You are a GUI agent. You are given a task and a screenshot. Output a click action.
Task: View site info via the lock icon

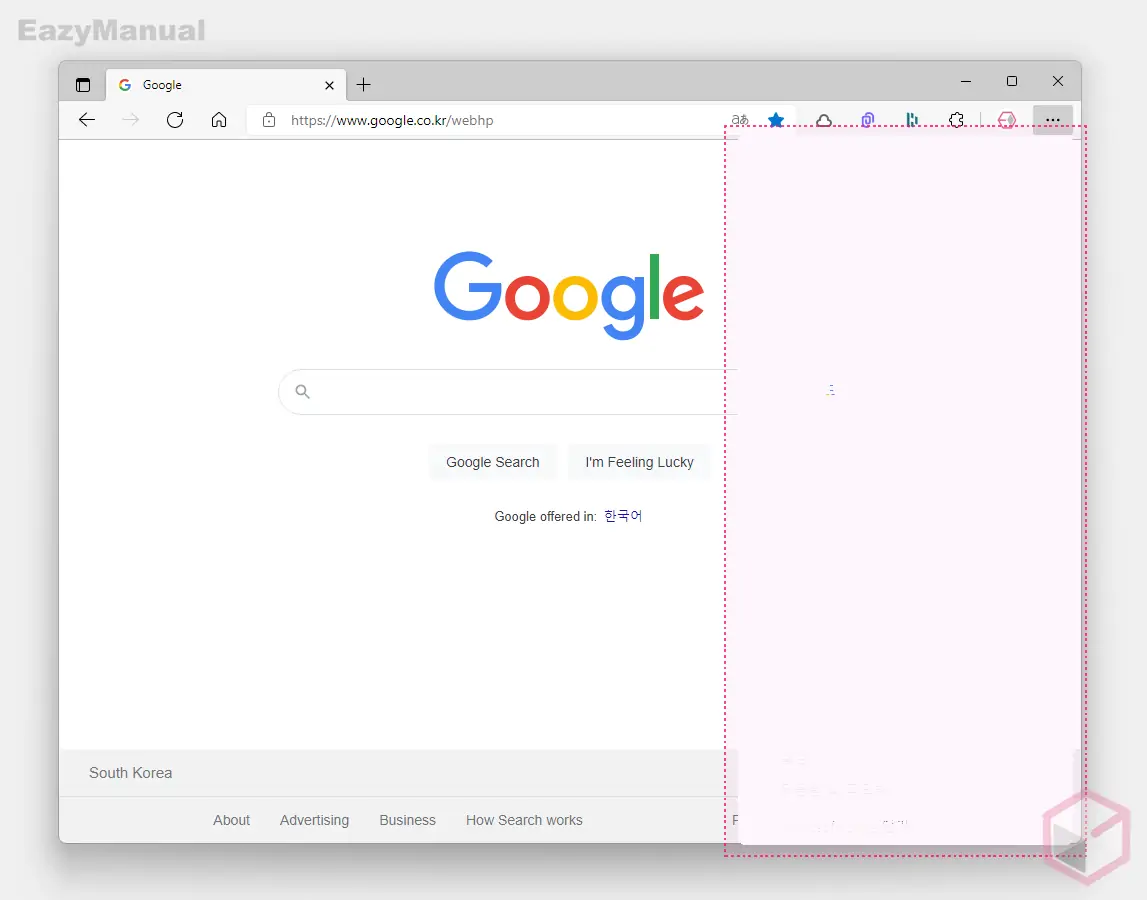point(268,120)
